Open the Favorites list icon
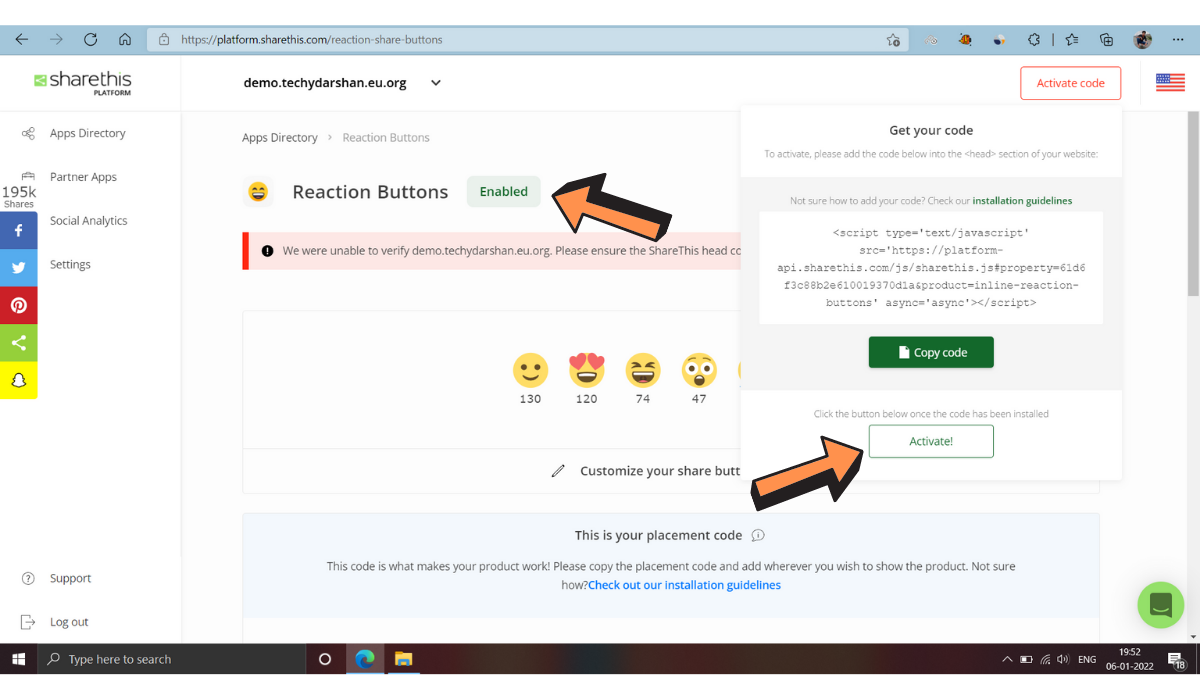This screenshot has height=700, width=1200. 1072,40
